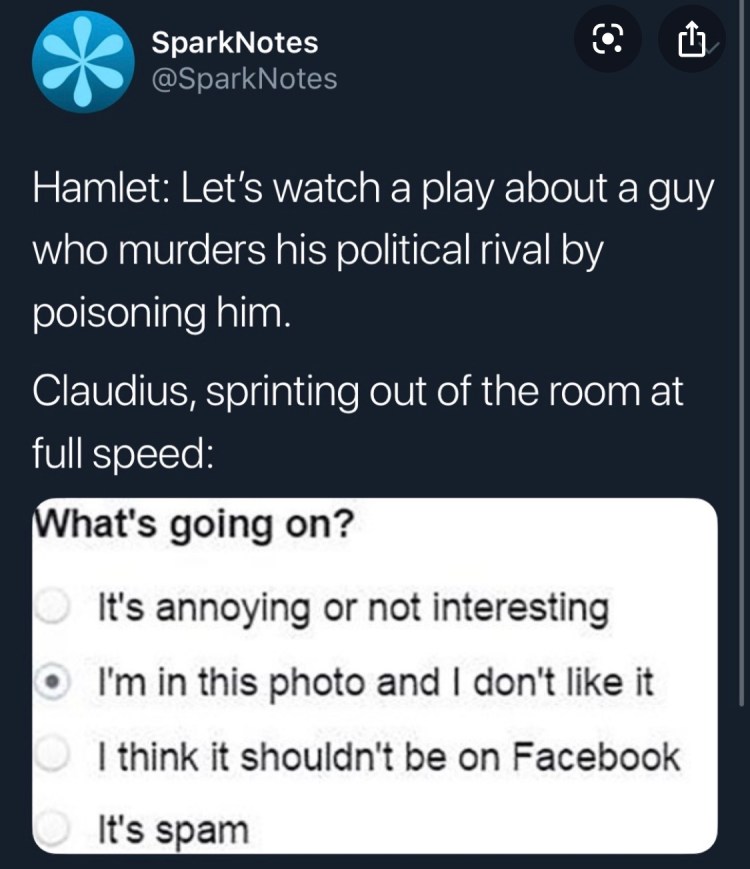
Task: Tap the share icon
Action: (692, 40)
